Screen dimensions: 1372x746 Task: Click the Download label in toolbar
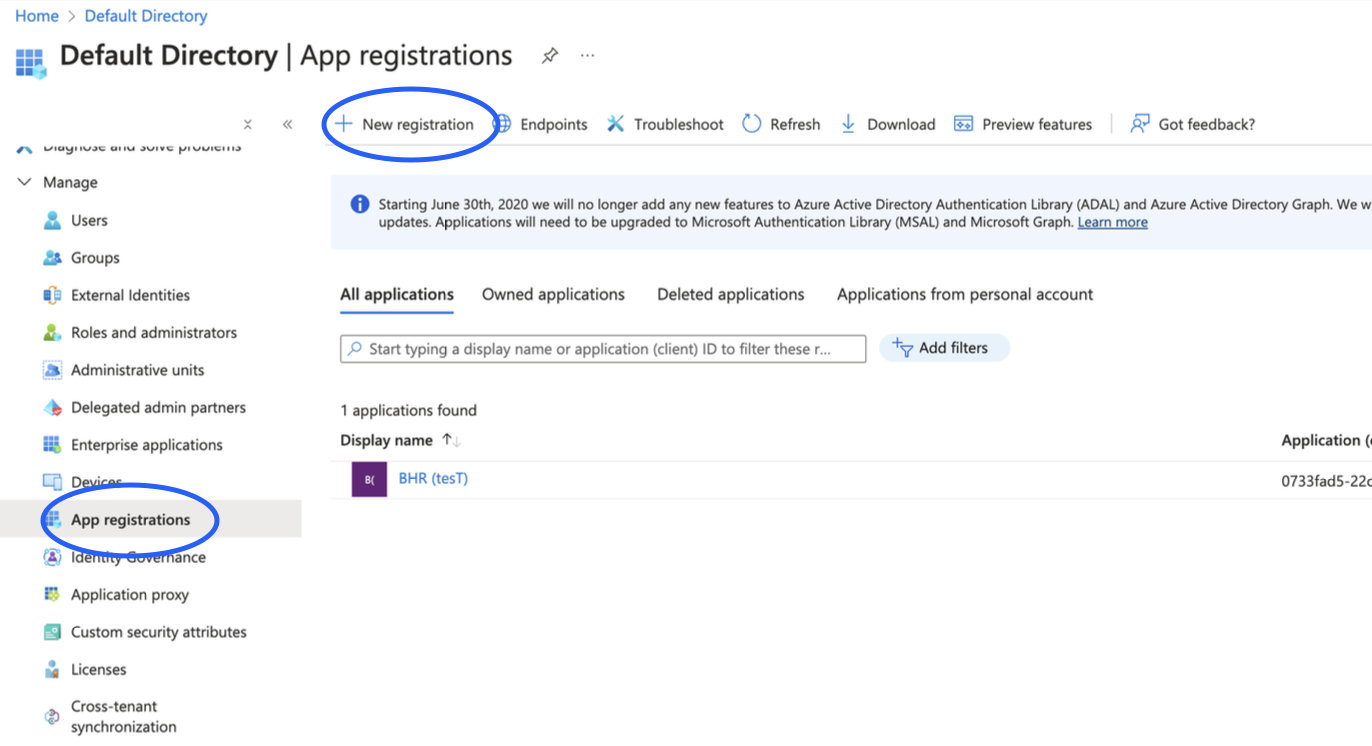tap(901, 124)
